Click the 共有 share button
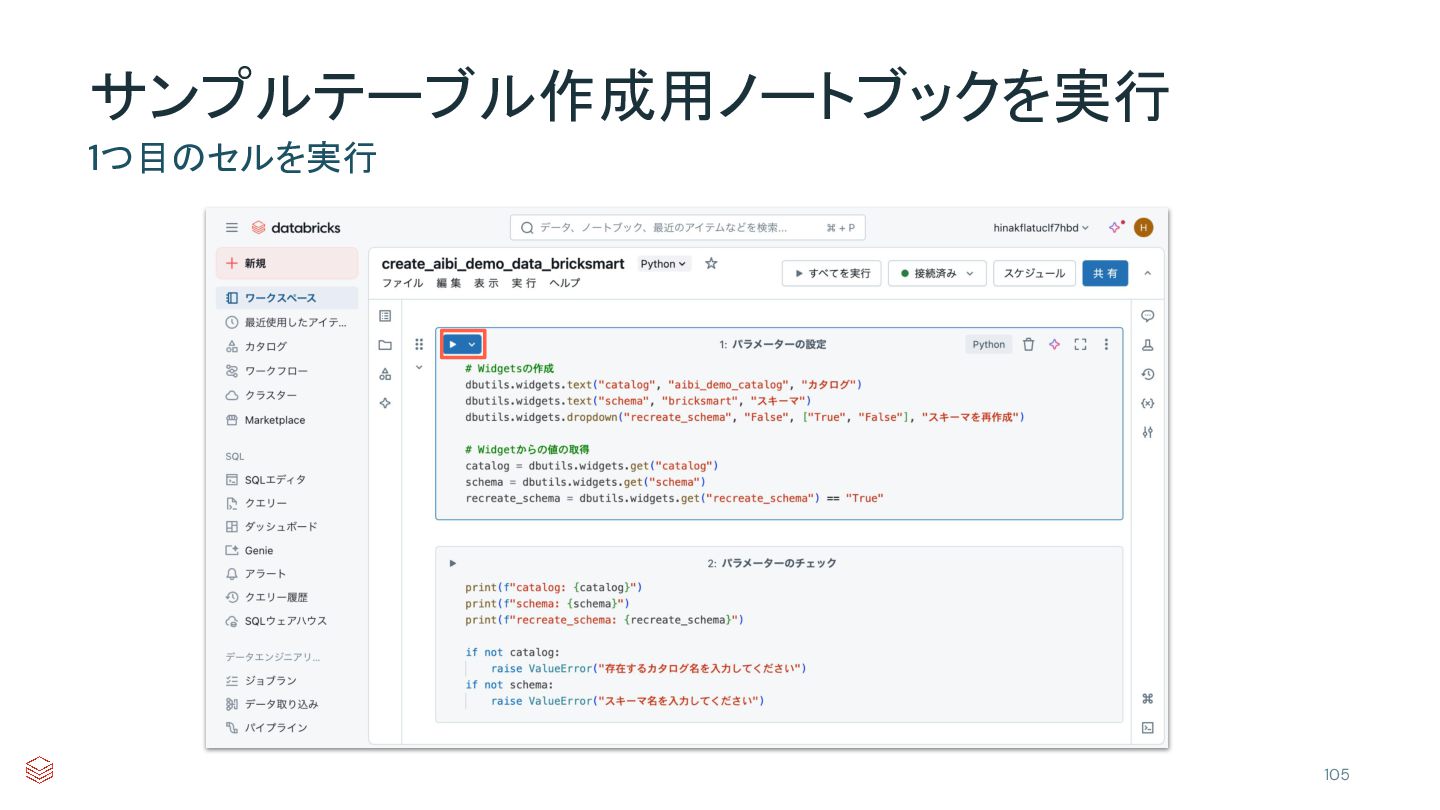1440x810 pixels. pyautogui.click(x=1105, y=273)
